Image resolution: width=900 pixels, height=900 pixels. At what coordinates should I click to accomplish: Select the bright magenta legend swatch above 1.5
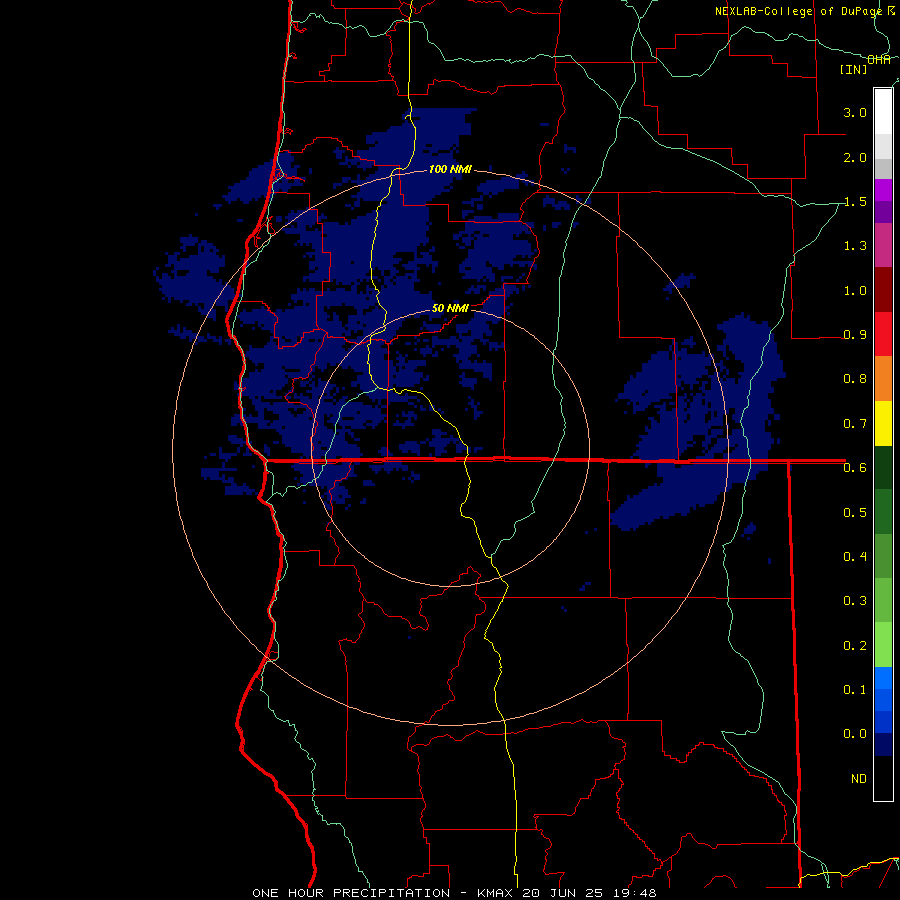(x=883, y=190)
